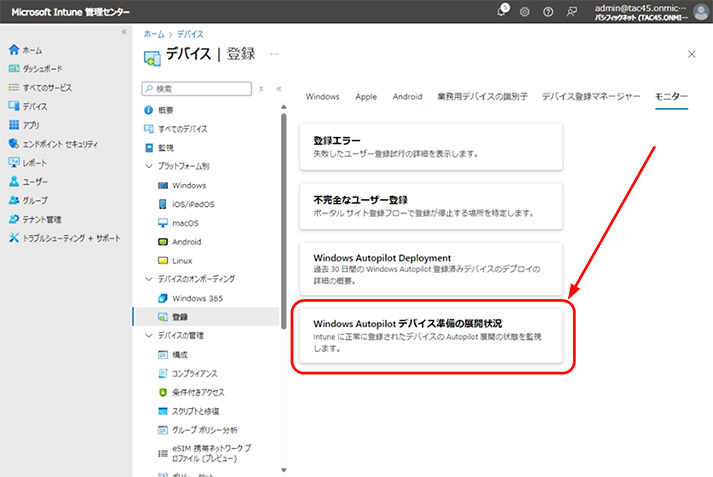Select Windows under プラットフォーム別
This screenshot has width=713, height=477.
point(182,186)
